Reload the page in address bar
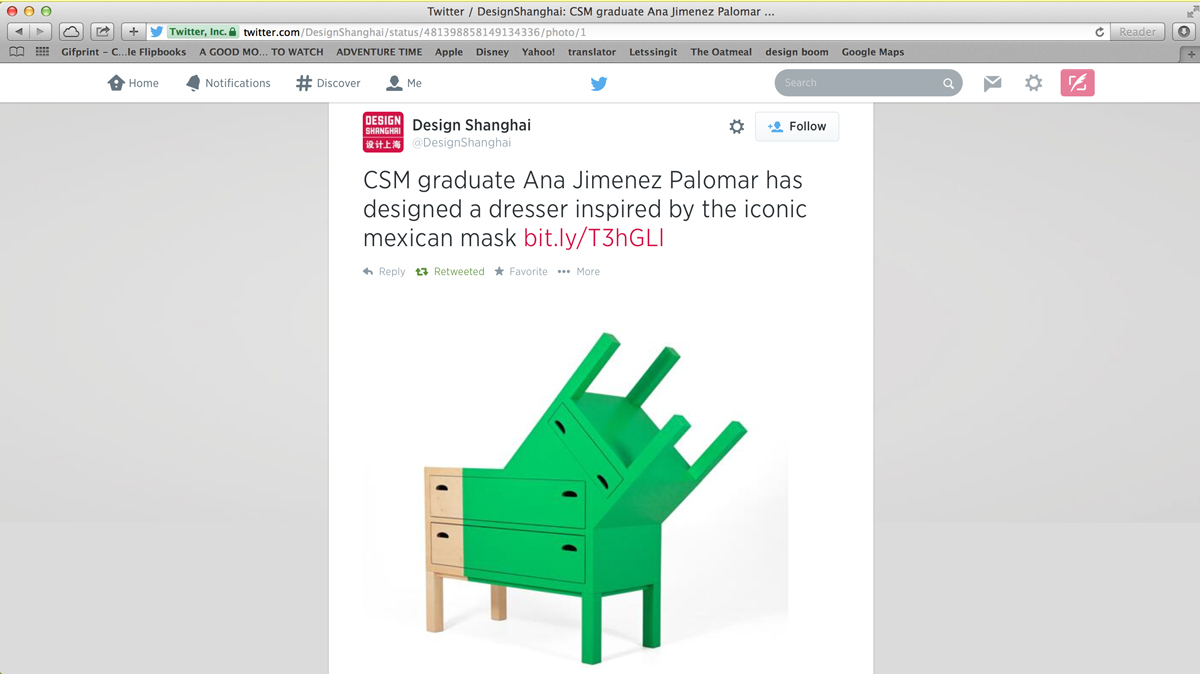The image size is (1200, 674). coord(1100,32)
